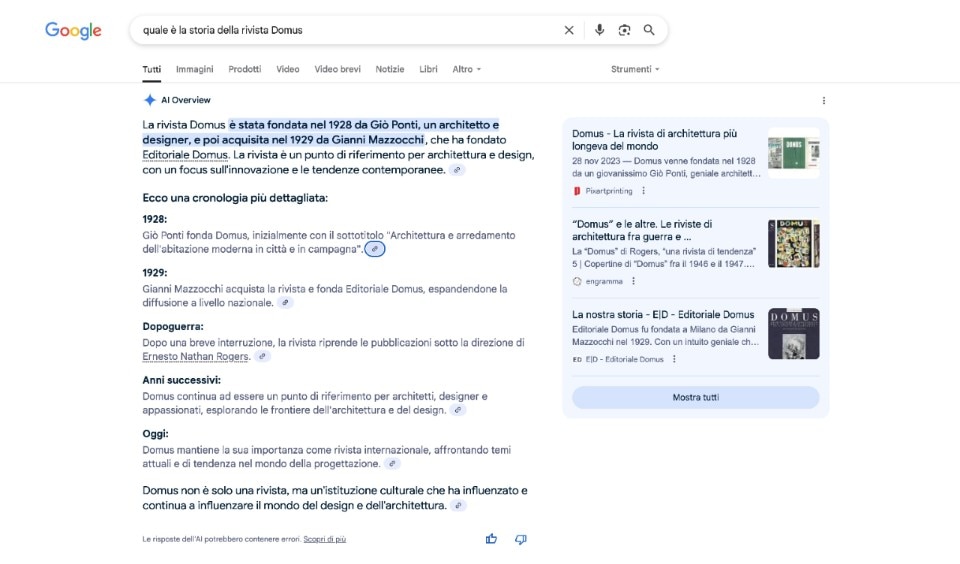
Task: Click the AI Overview sparkle icon
Action: pyautogui.click(x=149, y=100)
